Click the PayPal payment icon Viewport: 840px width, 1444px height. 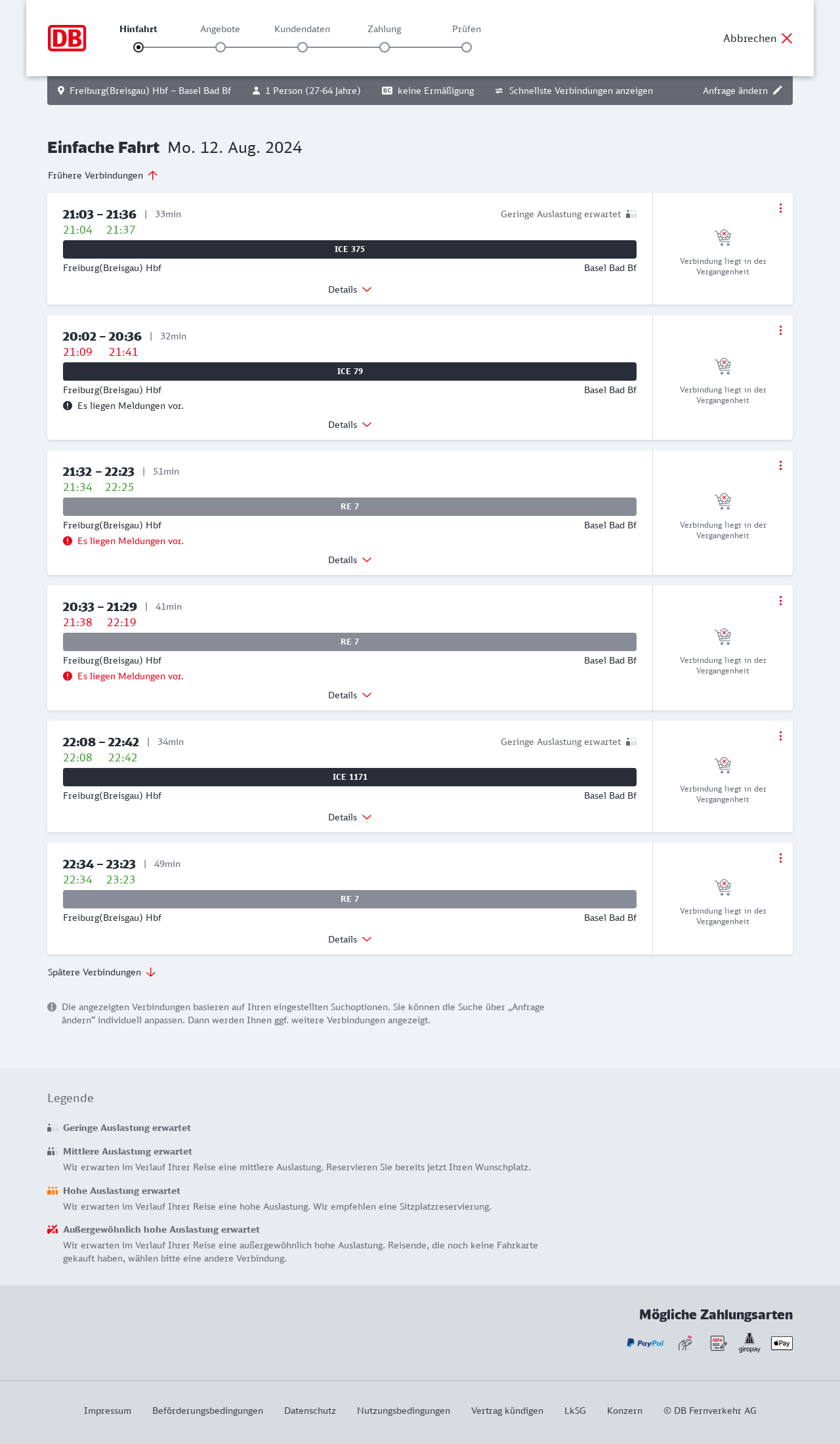point(645,1344)
